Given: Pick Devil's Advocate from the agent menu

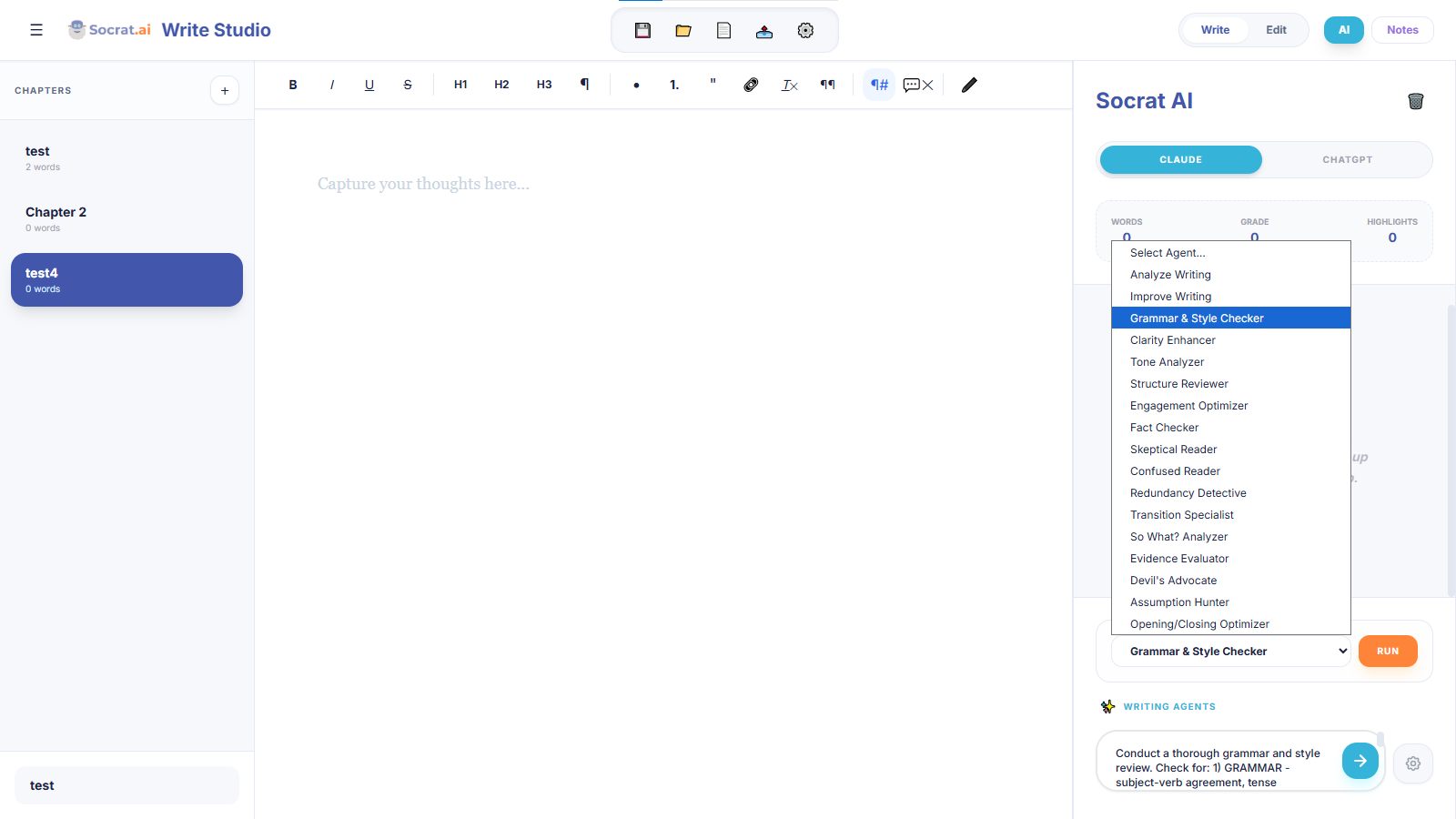Looking at the screenshot, I should coord(1173,581).
